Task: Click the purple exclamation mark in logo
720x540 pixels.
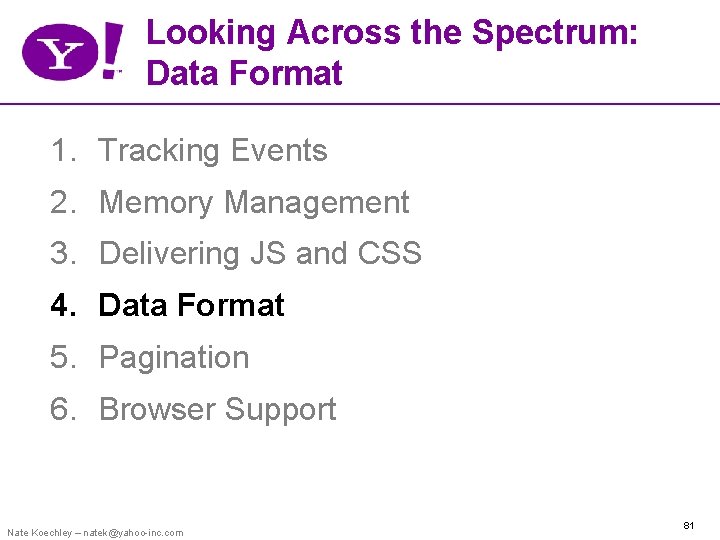Action: click(x=113, y=48)
